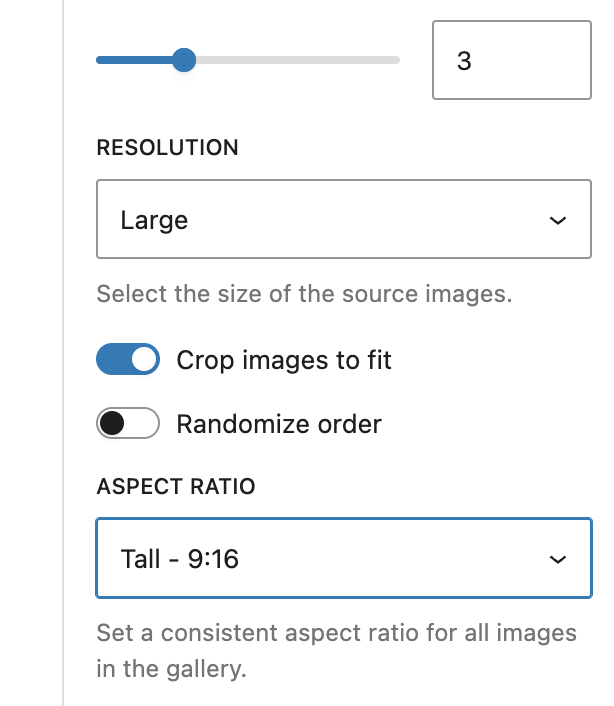This screenshot has height=706, width=614.
Task: Click 'Select the size of the source images' text
Action: (304, 295)
